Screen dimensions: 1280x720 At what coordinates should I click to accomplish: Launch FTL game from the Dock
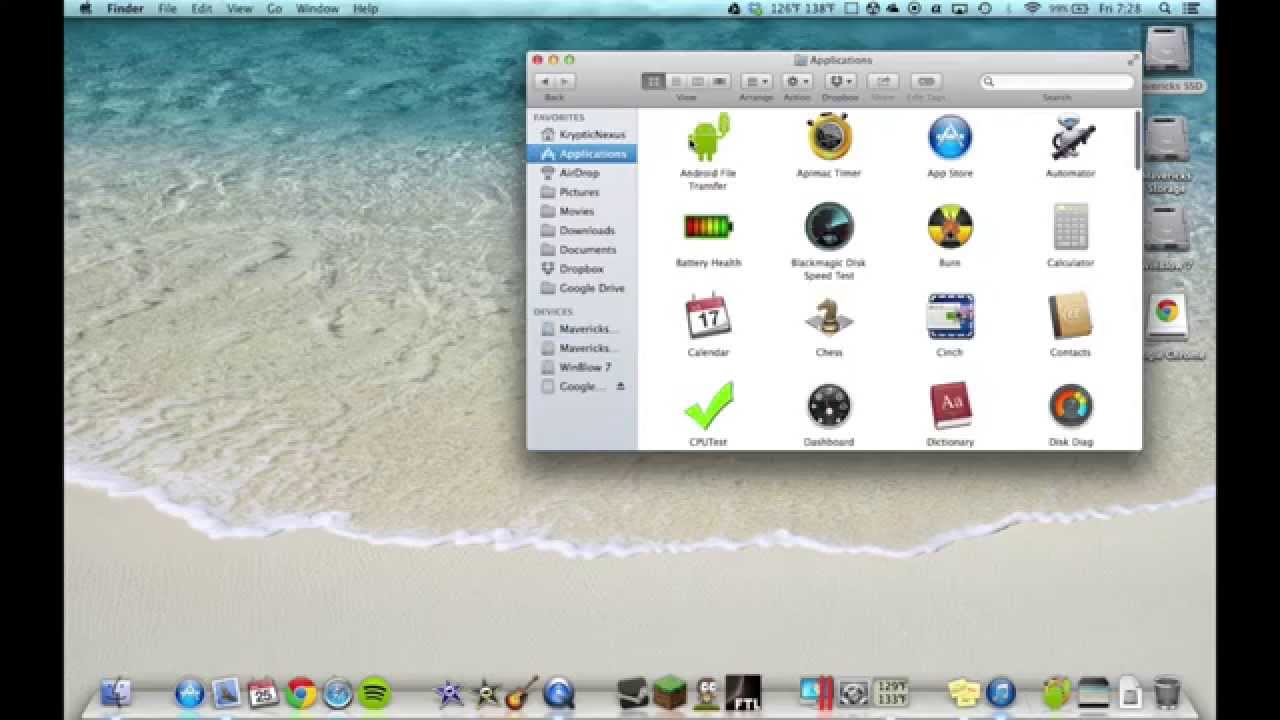(743, 692)
